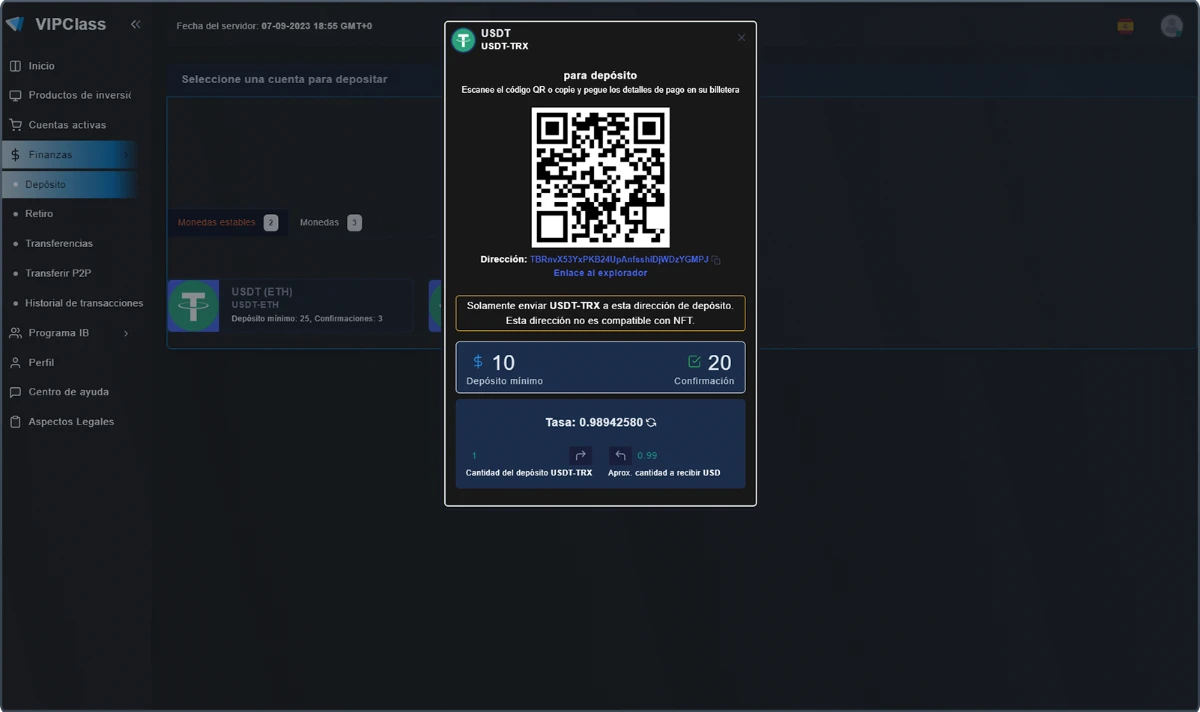Click the Solamente enviar USDT-TRX warning box
Screen dimensions: 1200x712
tap(600, 313)
